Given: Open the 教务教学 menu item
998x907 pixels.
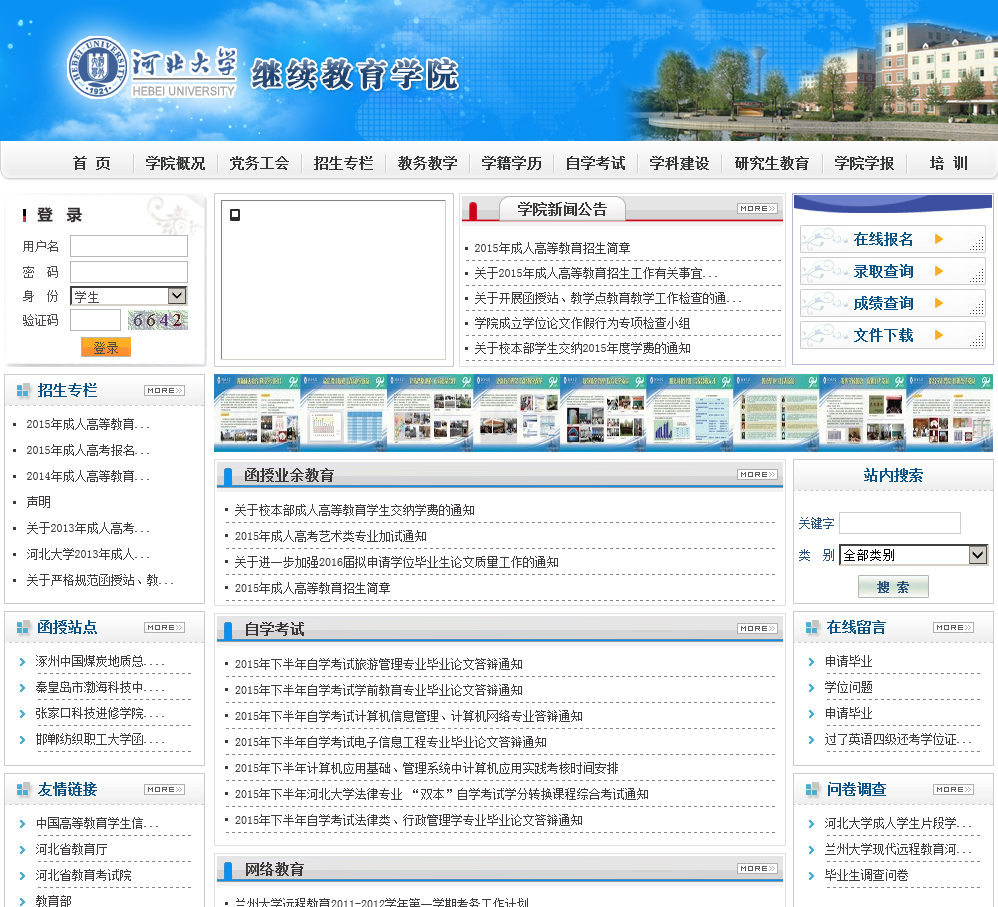Looking at the screenshot, I should (427, 164).
